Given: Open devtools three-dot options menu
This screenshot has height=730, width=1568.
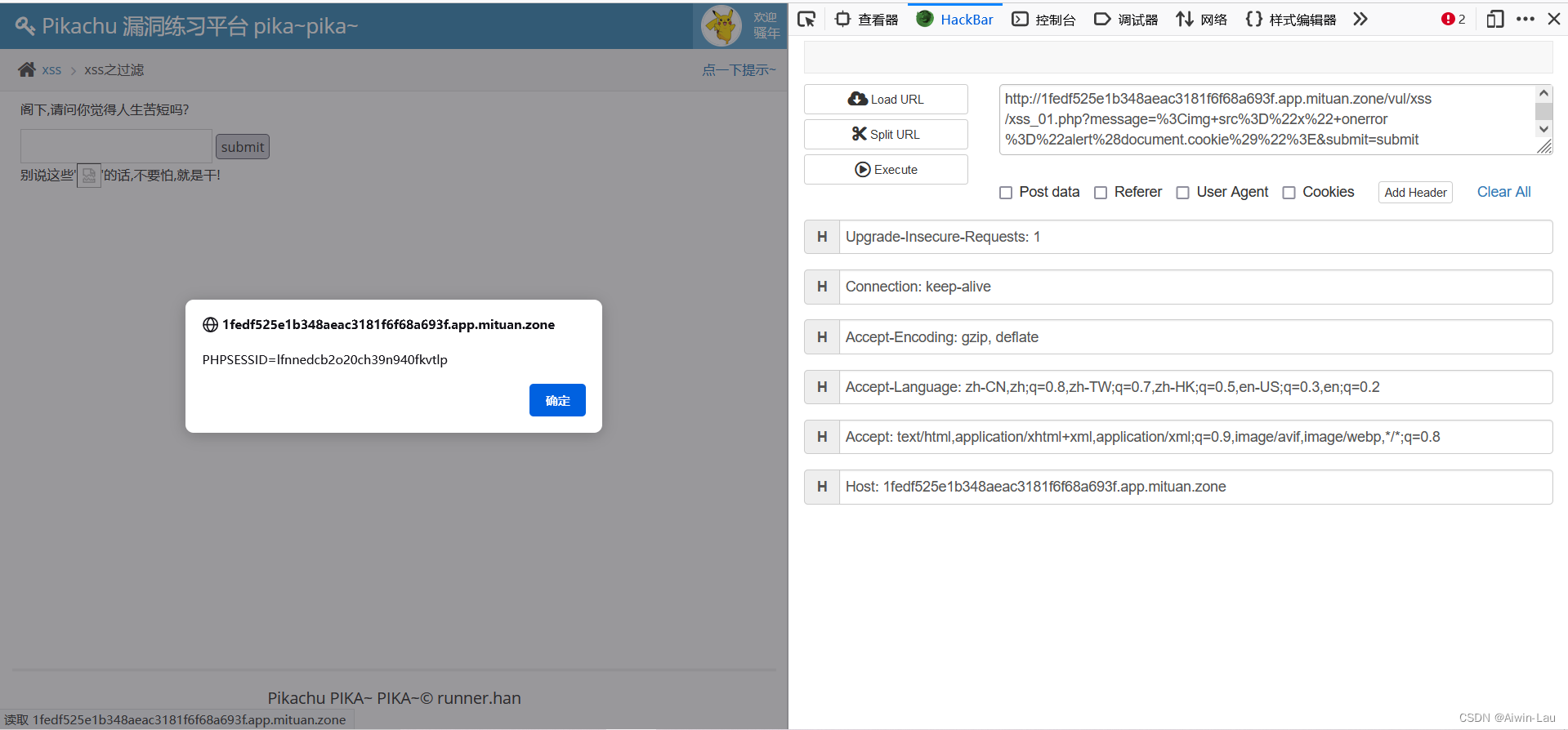Looking at the screenshot, I should click(1526, 19).
